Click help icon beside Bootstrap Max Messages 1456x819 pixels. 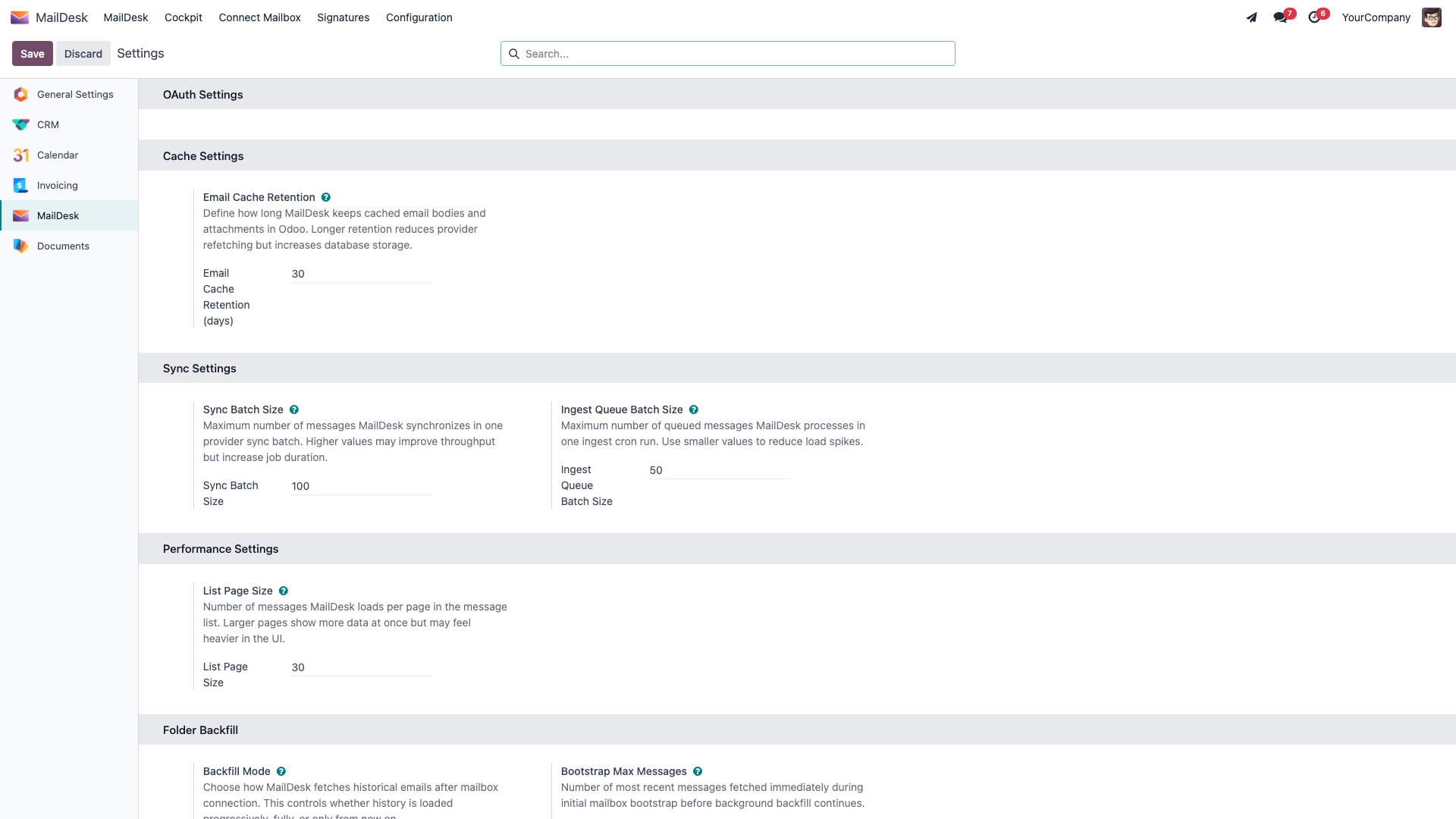[x=697, y=771]
